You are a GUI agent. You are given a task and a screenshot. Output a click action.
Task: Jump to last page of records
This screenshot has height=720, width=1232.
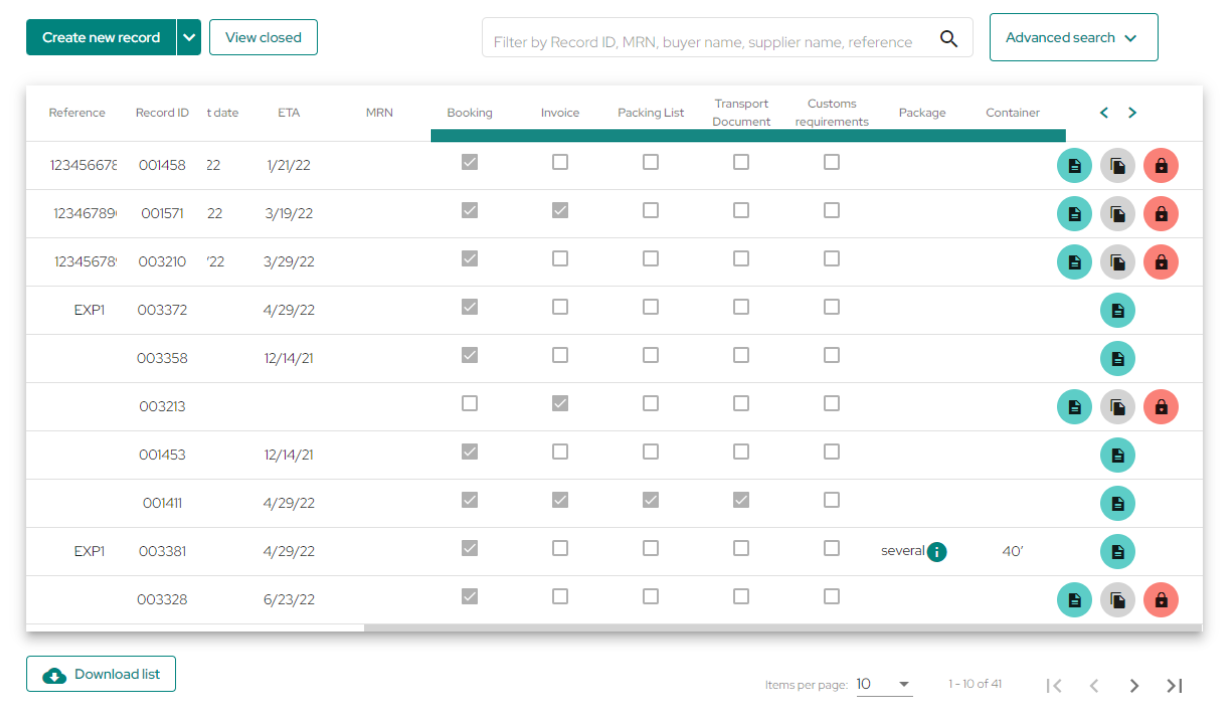pos(1175,686)
